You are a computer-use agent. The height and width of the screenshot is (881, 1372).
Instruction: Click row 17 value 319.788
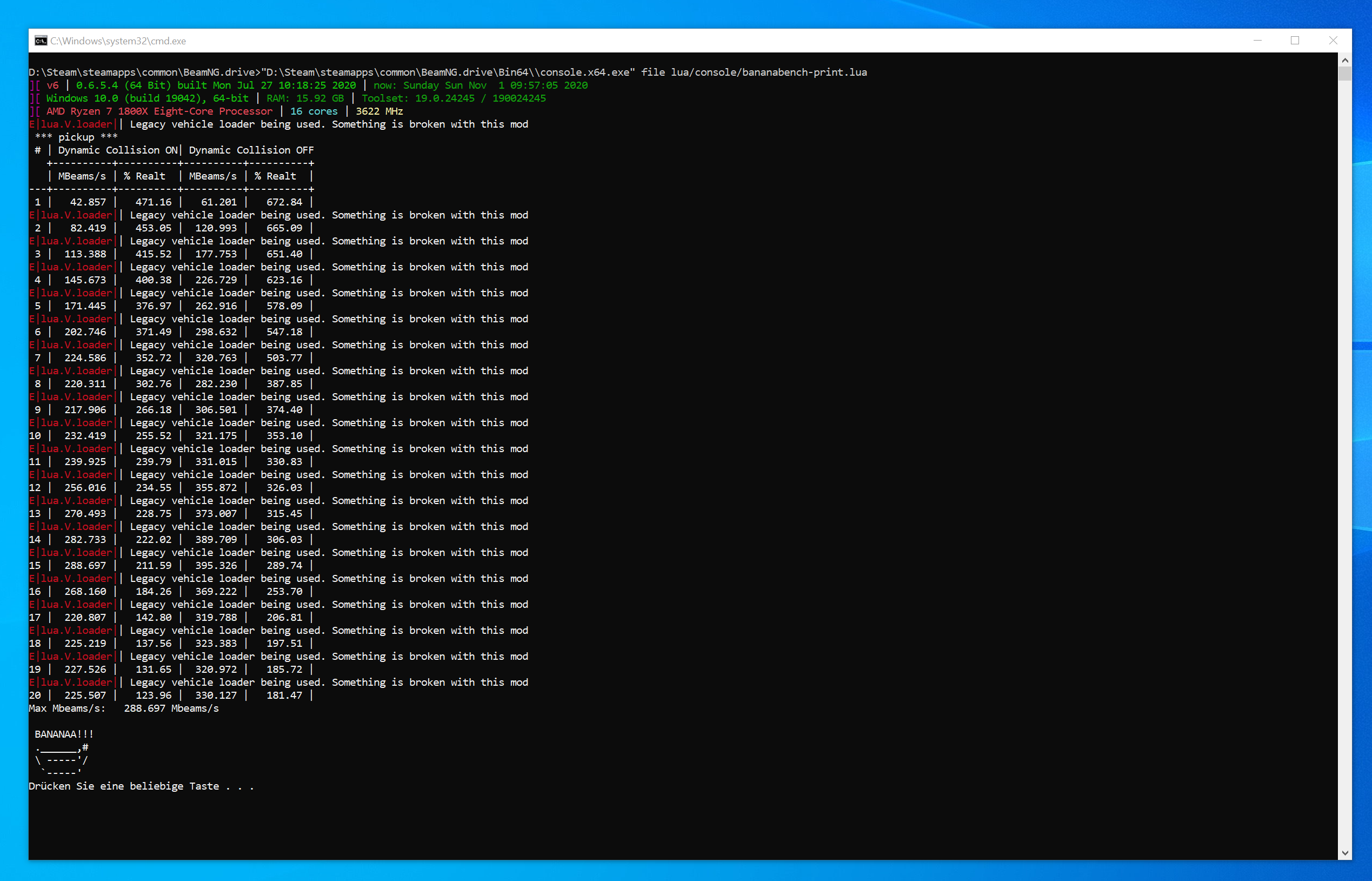pos(216,617)
